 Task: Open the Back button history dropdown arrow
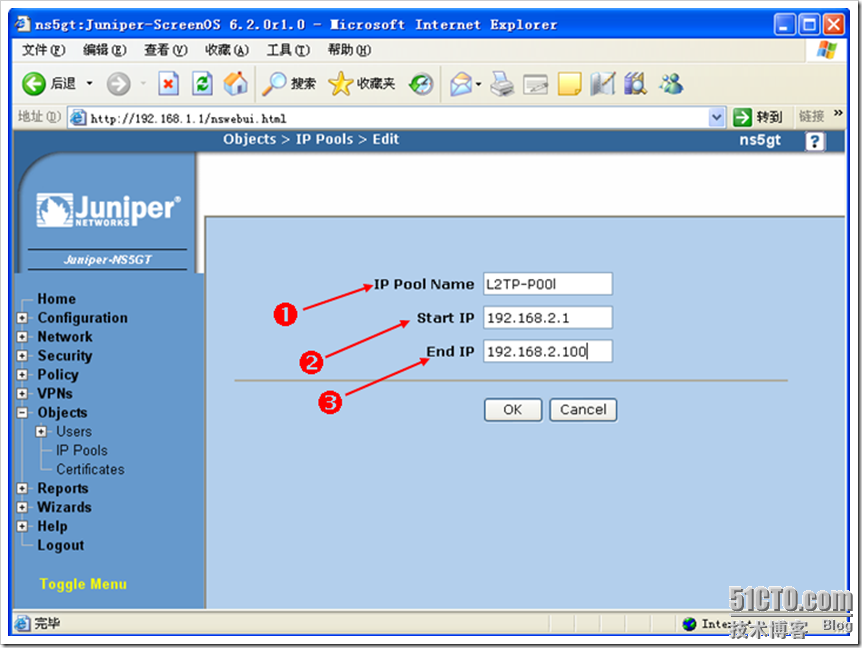point(89,84)
